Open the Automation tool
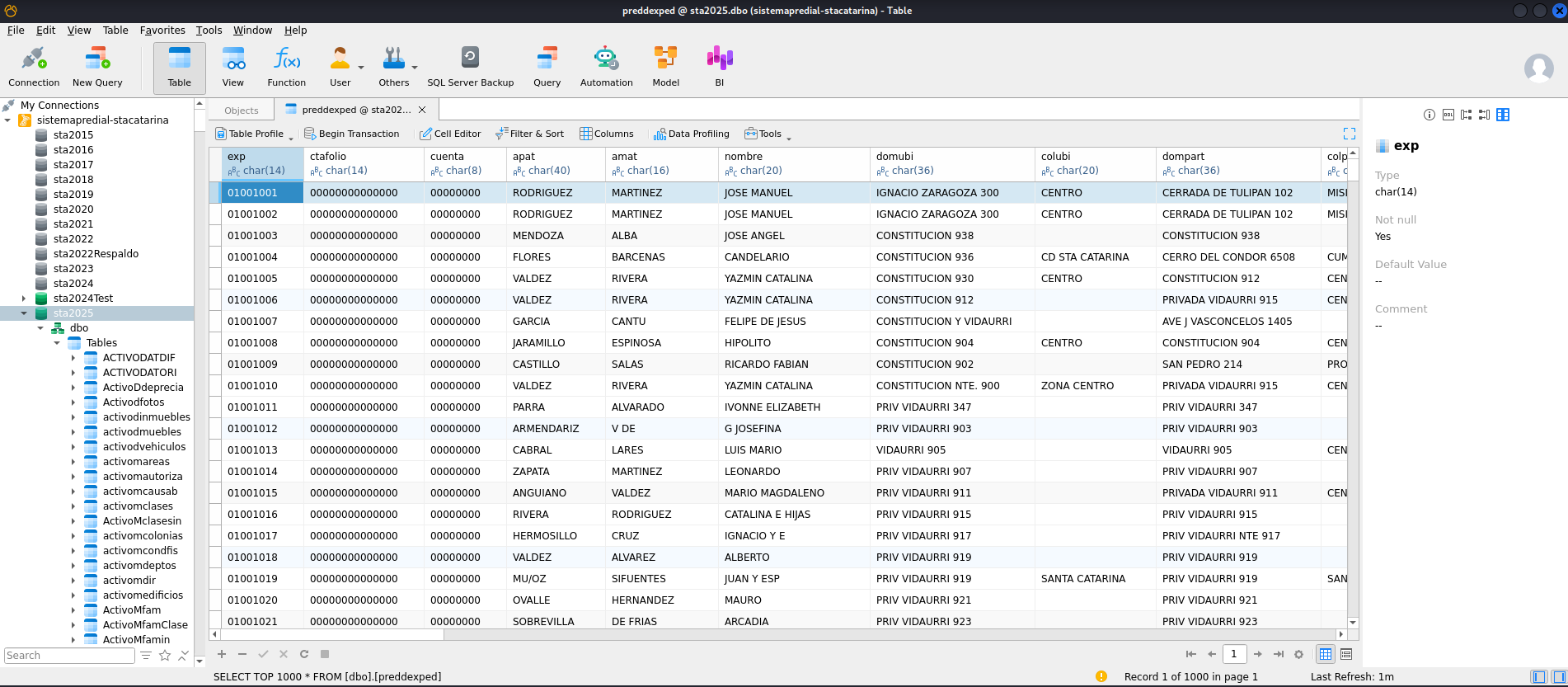 pyautogui.click(x=606, y=66)
